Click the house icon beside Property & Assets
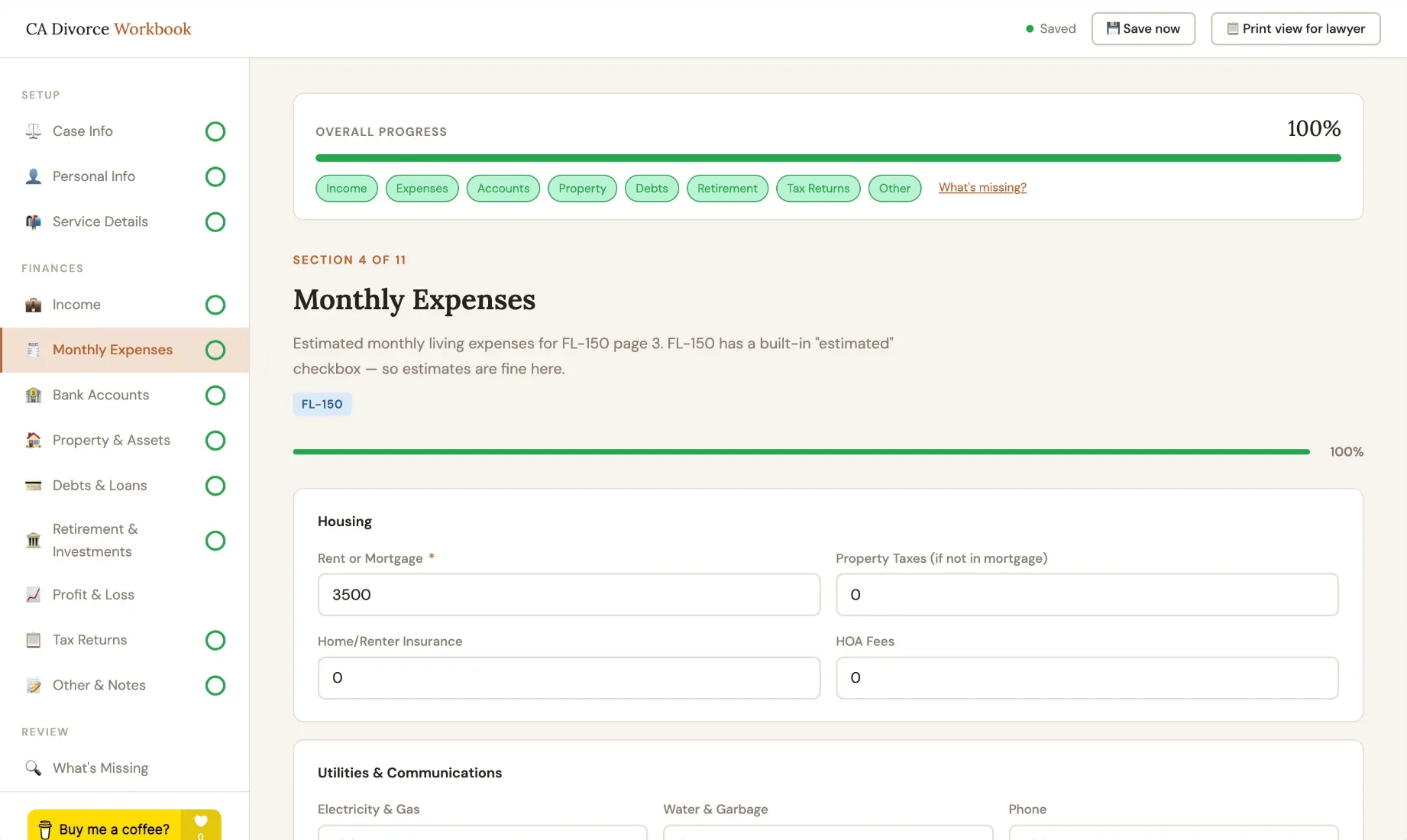The height and width of the screenshot is (840, 1407). click(34, 440)
